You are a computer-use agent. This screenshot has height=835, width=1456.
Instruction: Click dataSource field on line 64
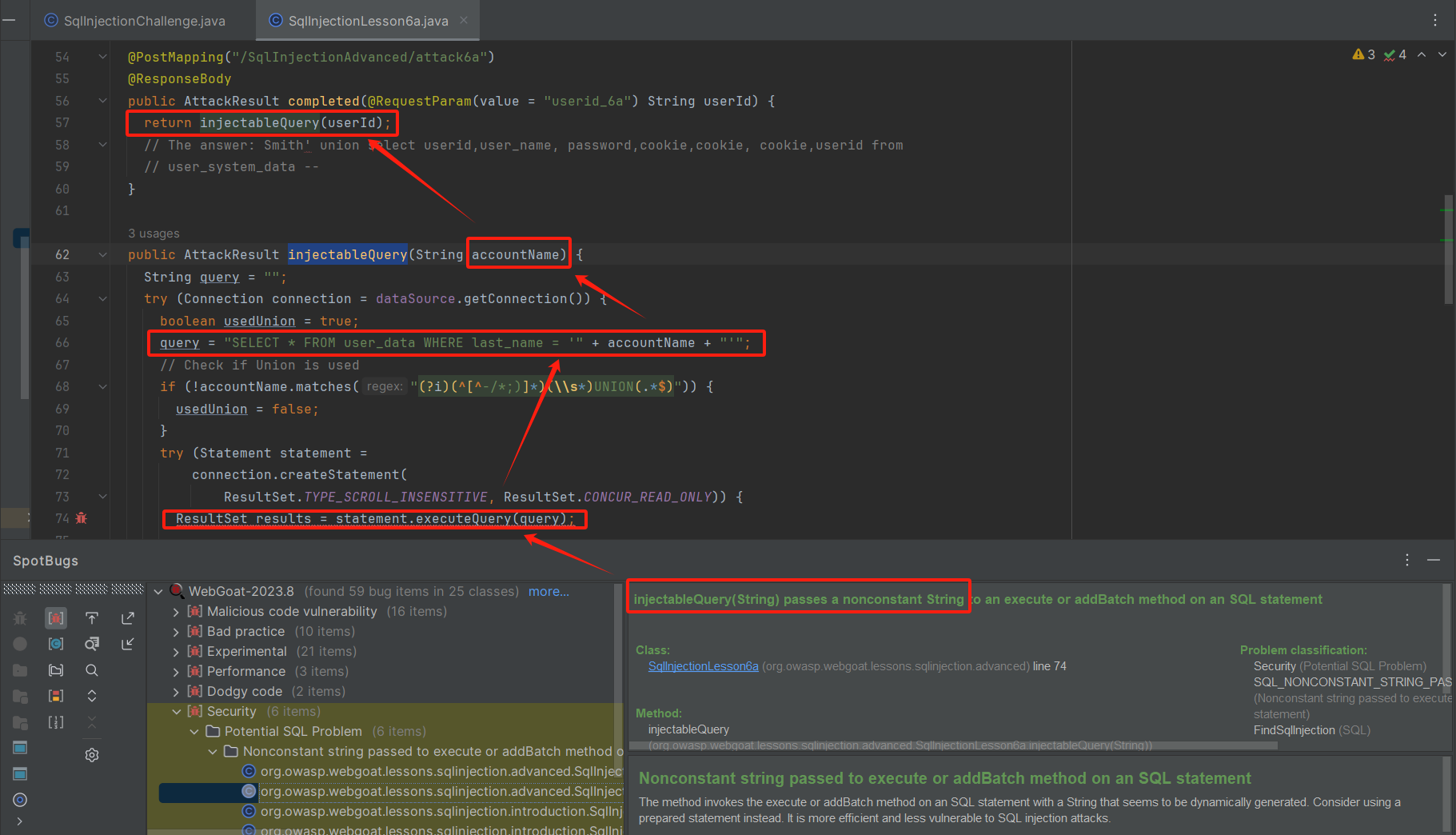pyautogui.click(x=415, y=298)
